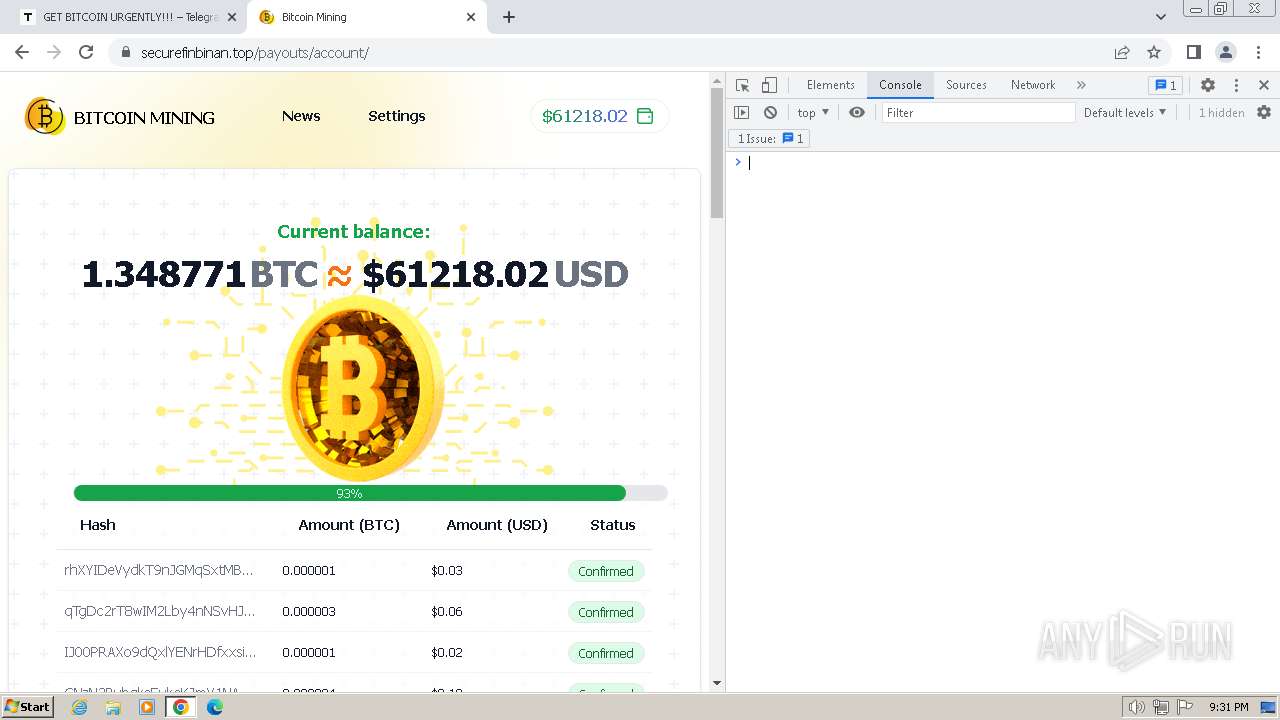Image resolution: width=1280 pixels, height=720 pixels.
Task: Open Windows Media Player from the taskbar
Action: tap(147, 707)
